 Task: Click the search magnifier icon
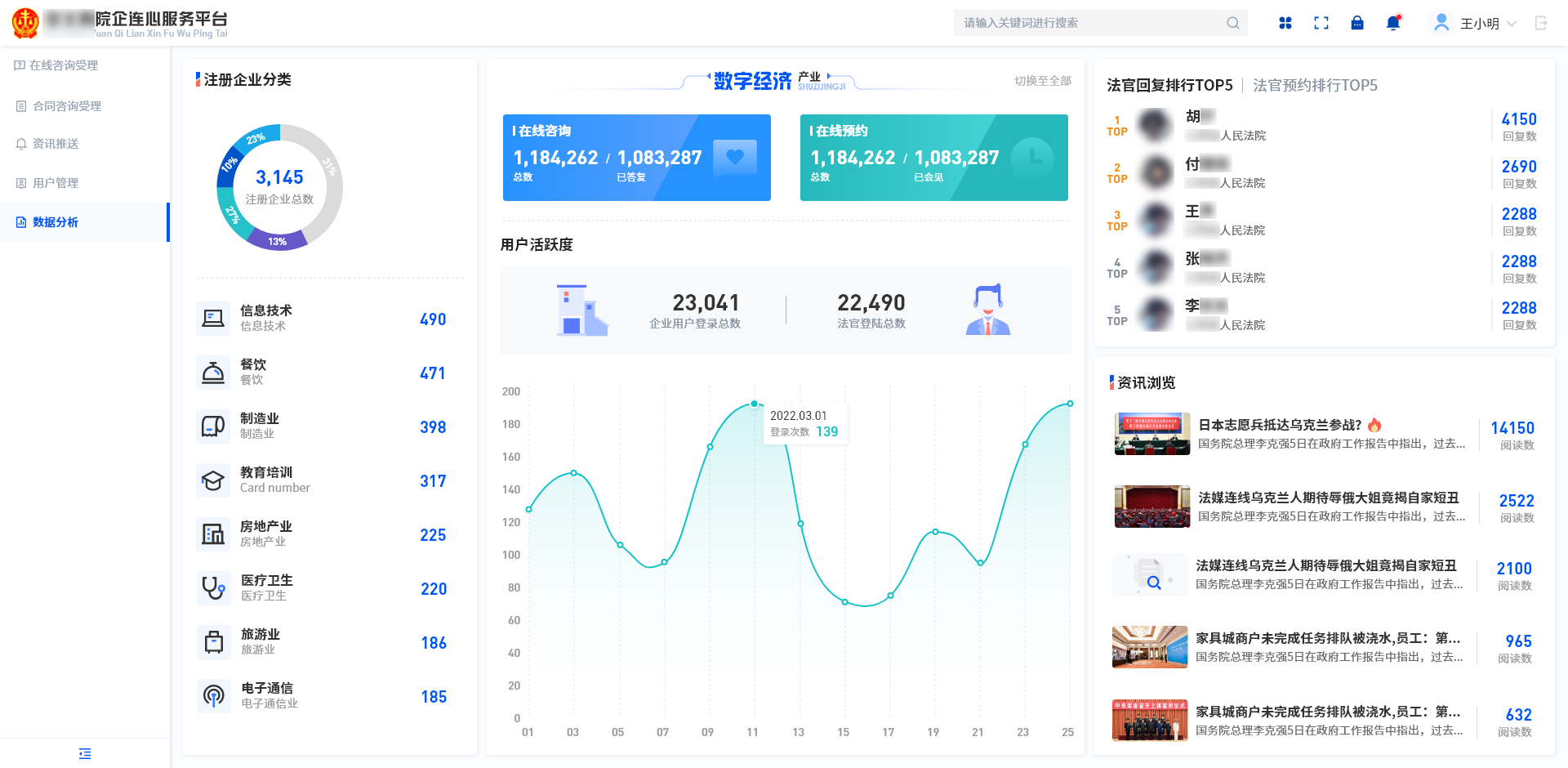pos(1232,23)
